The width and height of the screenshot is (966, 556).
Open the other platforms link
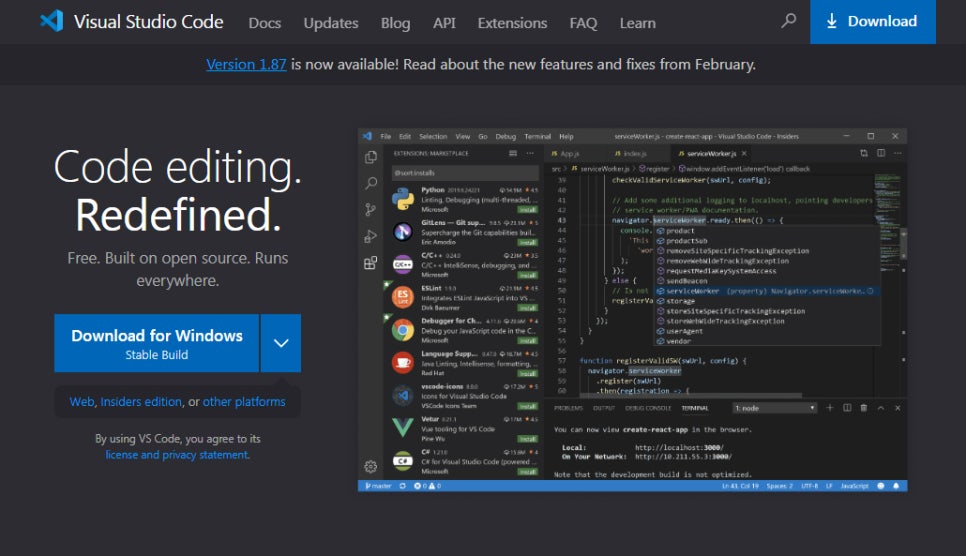click(244, 401)
